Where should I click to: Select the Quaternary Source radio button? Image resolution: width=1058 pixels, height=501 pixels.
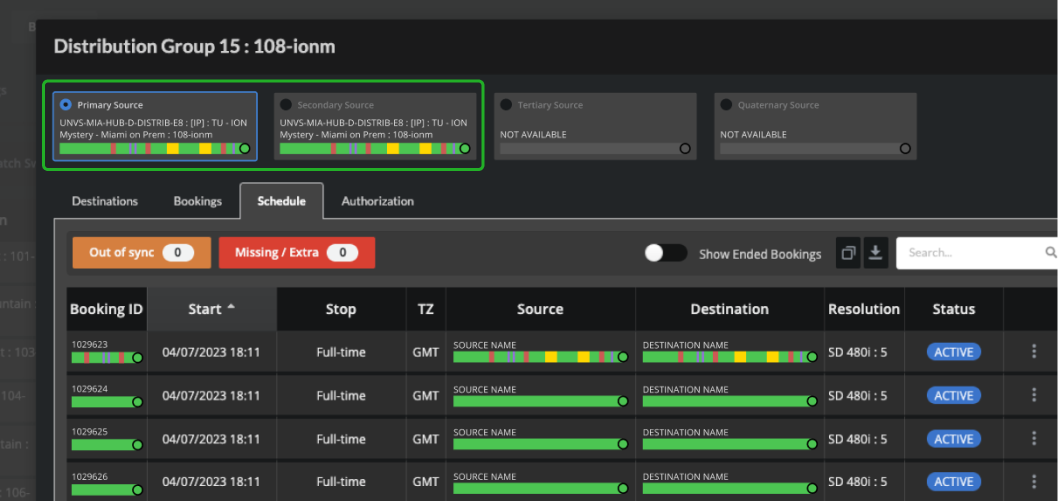pos(726,105)
